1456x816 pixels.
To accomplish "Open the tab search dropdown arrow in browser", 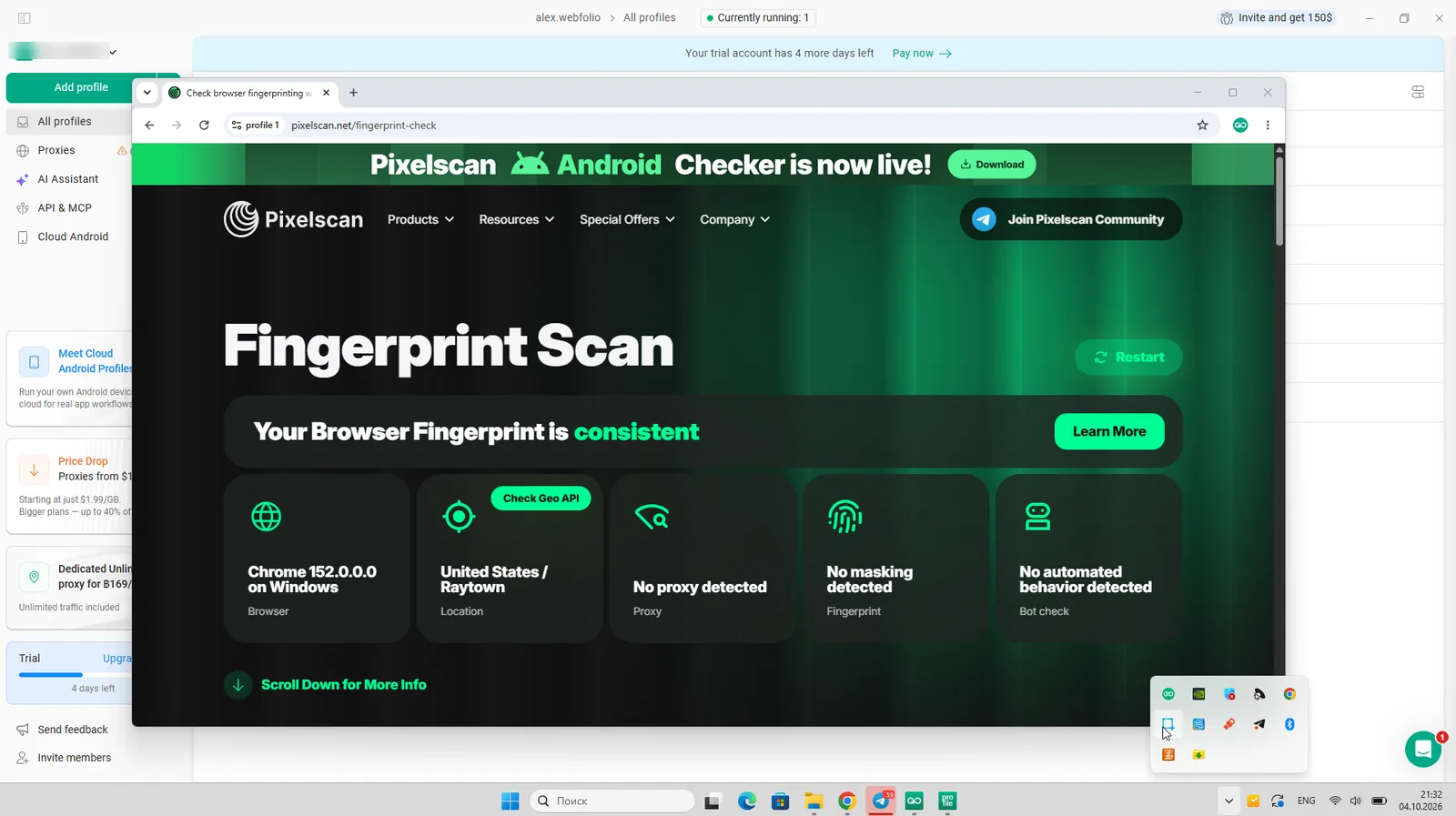I will (x=147, y=93).
